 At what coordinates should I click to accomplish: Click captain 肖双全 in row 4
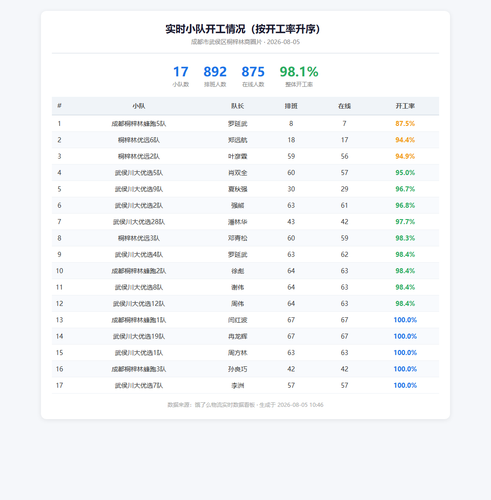click(x=238, y=173)
